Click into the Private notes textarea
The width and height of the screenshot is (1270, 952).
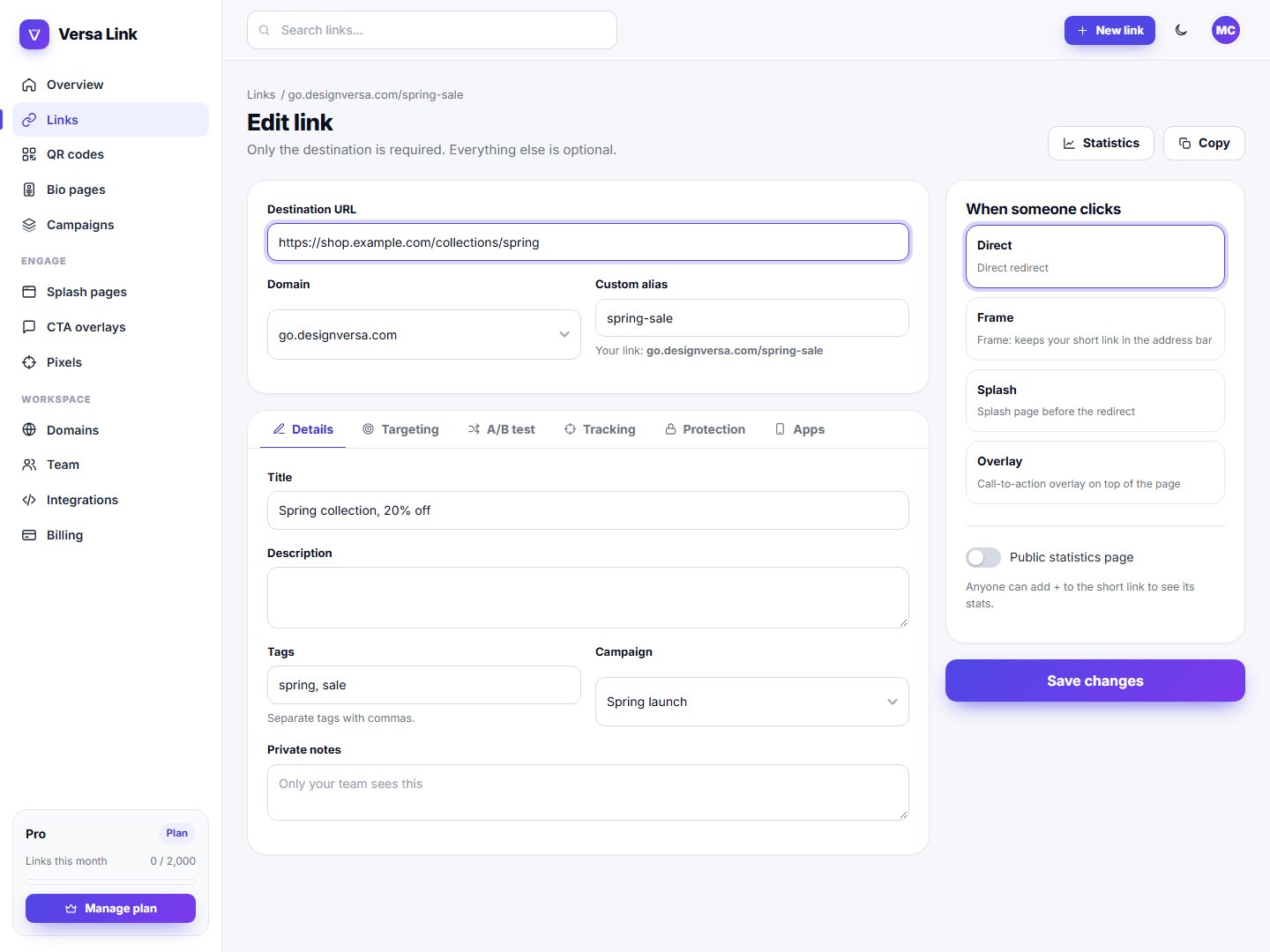coord(588,792)
